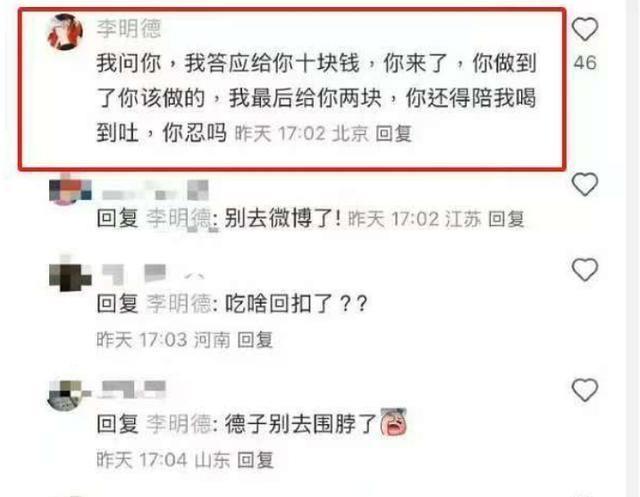Click 回复 next to 昨天 17:02 江苏
This screenshot has height=497, width=640.
506,219
